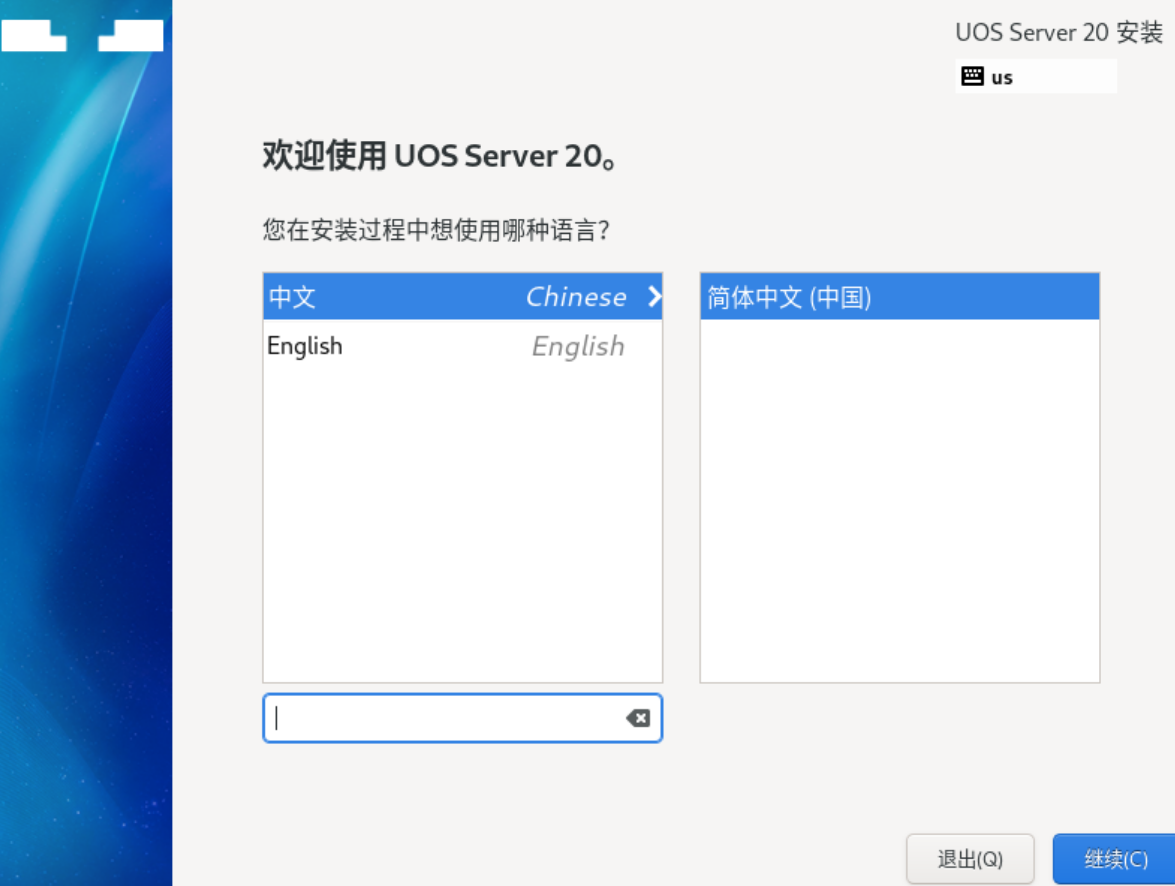This screenshot has height=886, width=1175.
Task: Click the 继续(C) continue button
Action: click(x=1114, y=859)
